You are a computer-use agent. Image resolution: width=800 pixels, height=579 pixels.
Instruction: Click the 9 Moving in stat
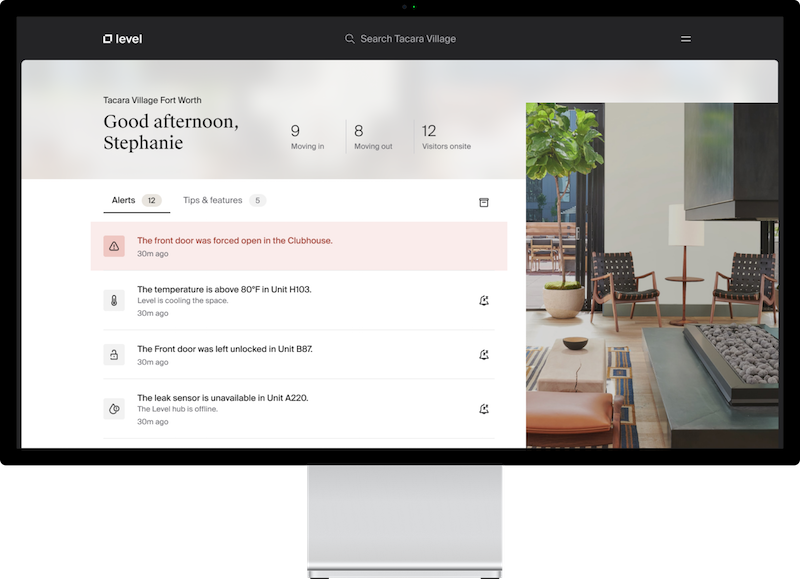tap(307, 137)
